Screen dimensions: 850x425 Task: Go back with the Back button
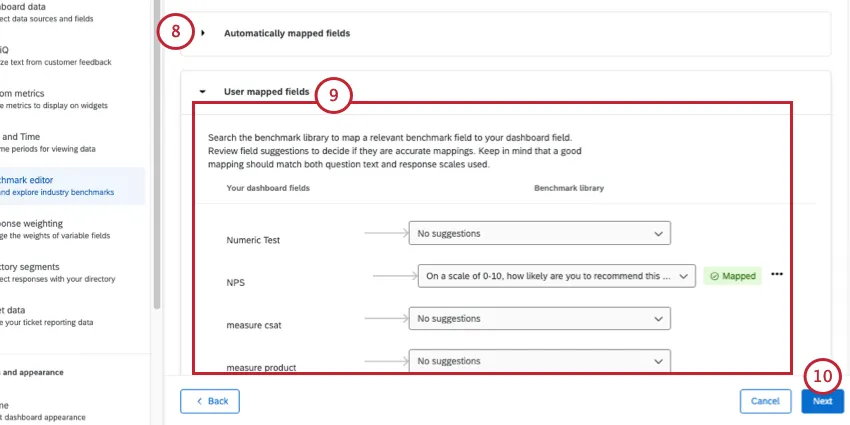[x=210, y=401]
